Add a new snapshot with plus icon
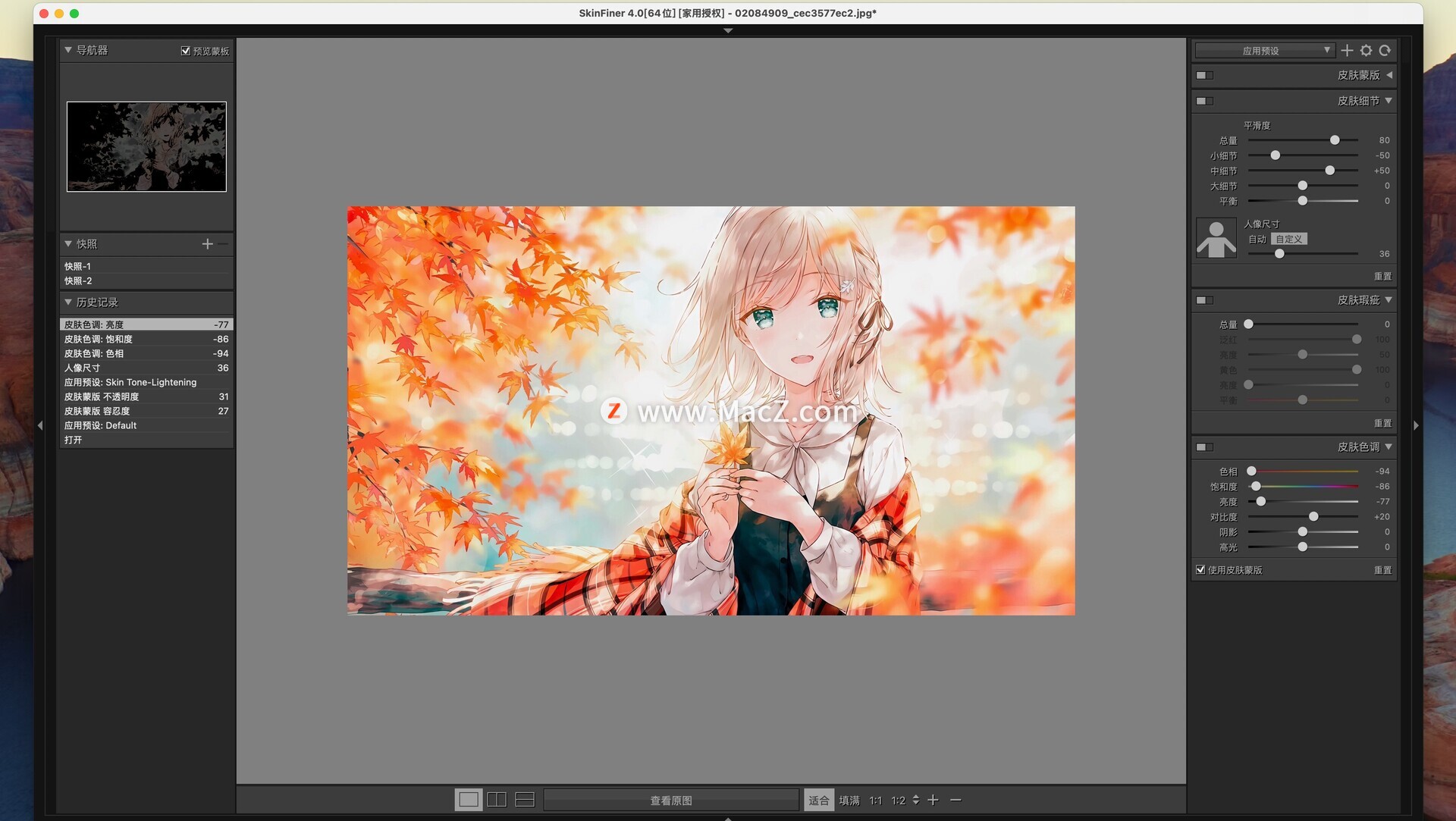Screen dimensions: 1456x821 tap(207, 244)
